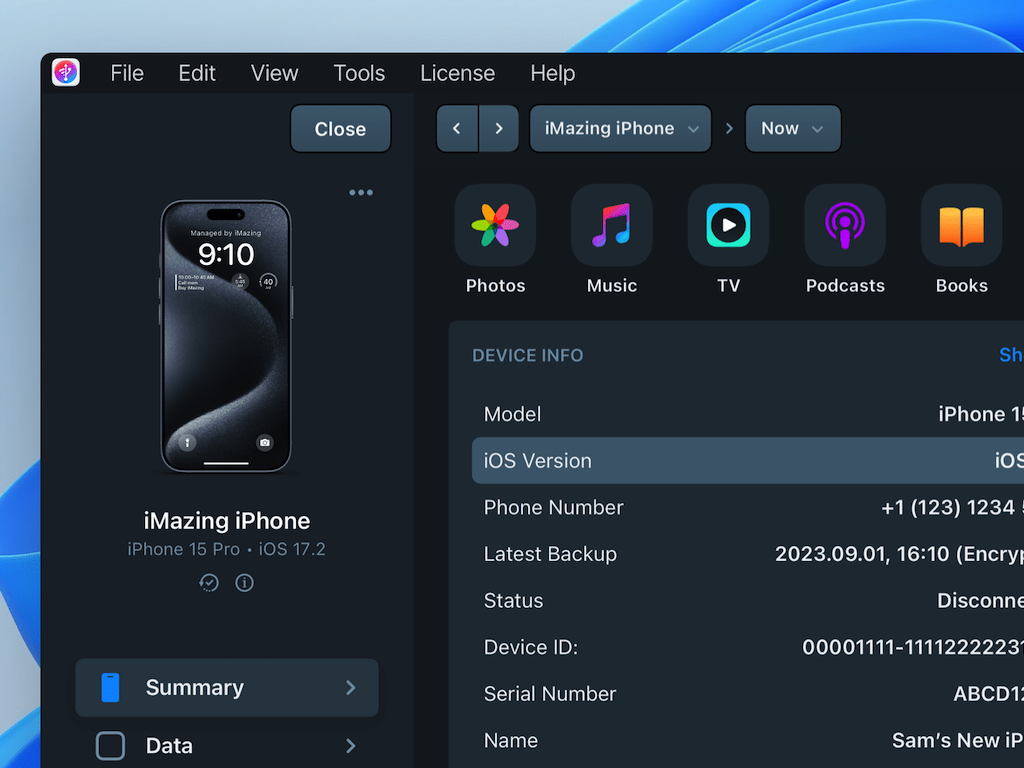
Task: Click the iPhone lock screen thumbnail
Action: (x=226, y=337)
